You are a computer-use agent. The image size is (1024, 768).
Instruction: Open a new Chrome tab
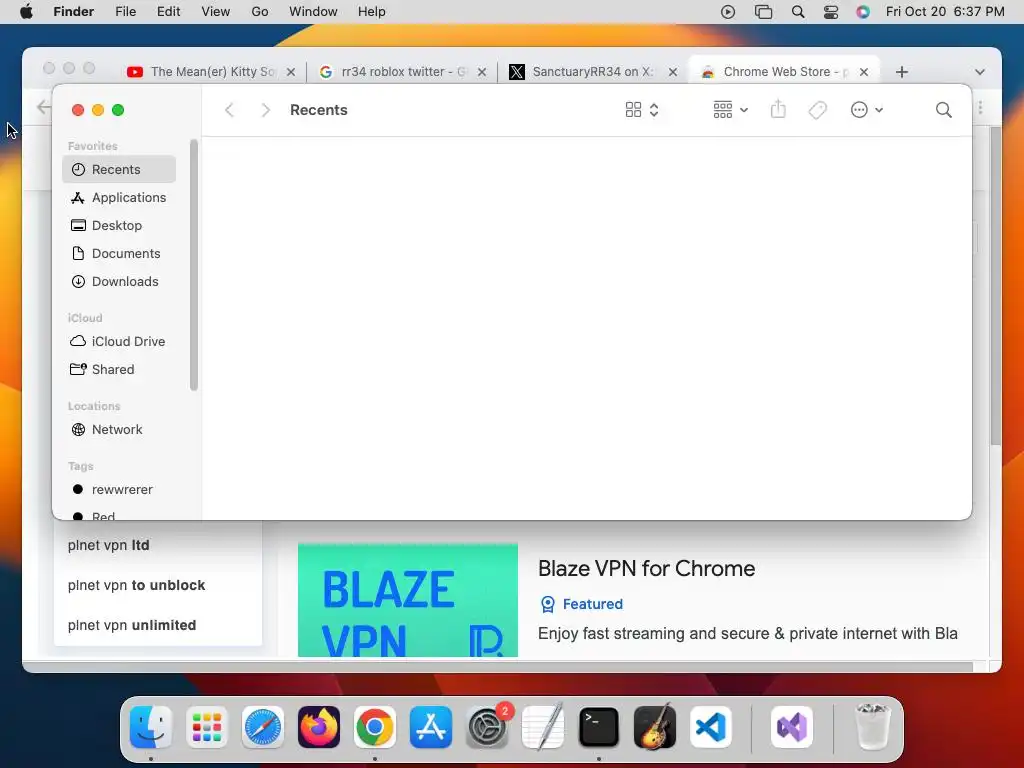(x=902, y=72)
